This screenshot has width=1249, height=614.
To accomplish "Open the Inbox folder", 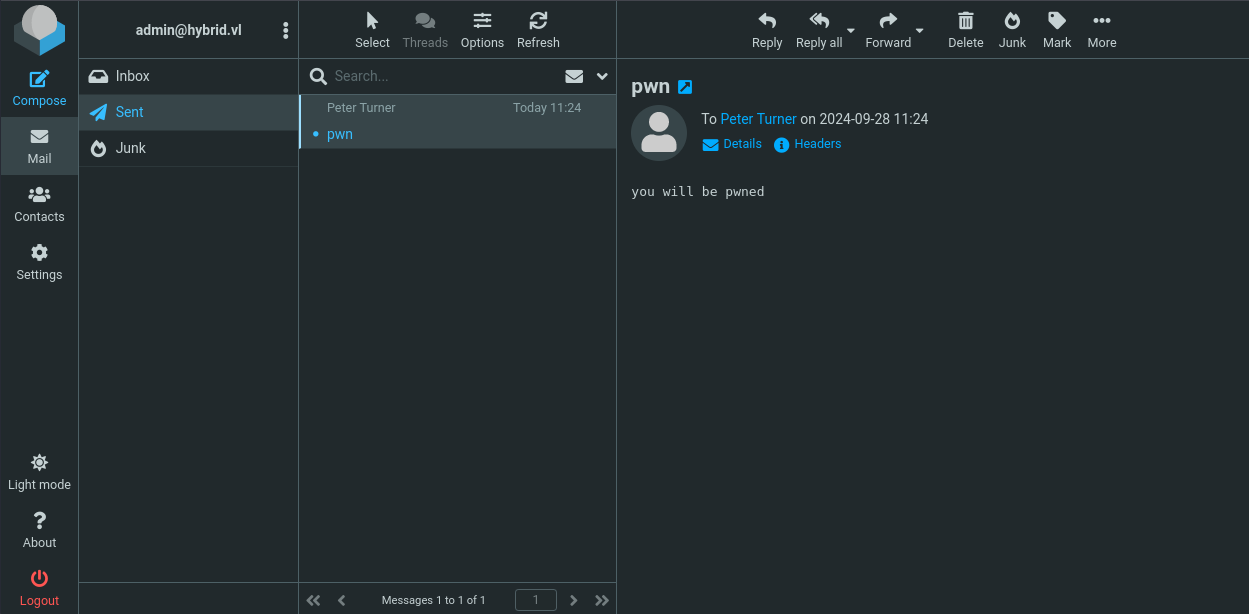I will pyautogui.click(x=188, y=76).
